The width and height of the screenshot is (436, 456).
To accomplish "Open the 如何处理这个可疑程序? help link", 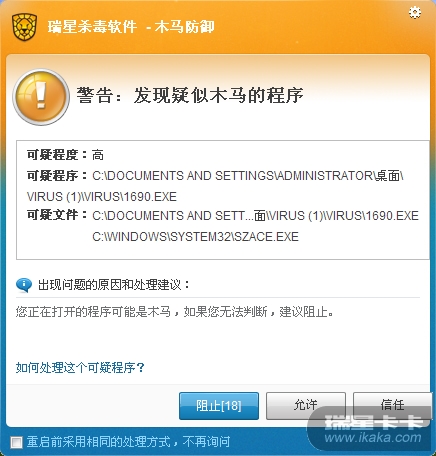I will point(80,368).
